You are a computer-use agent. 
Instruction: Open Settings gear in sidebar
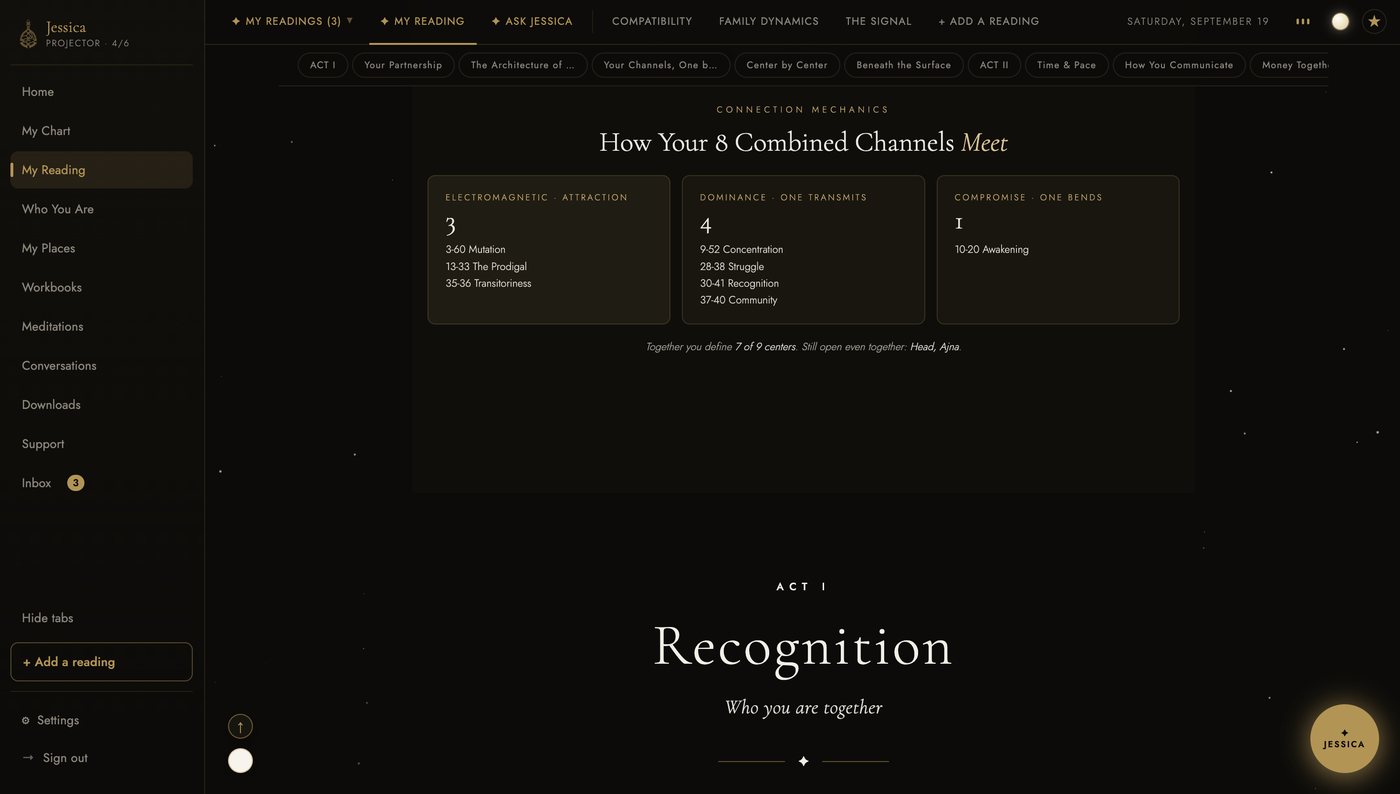(26, 720)
